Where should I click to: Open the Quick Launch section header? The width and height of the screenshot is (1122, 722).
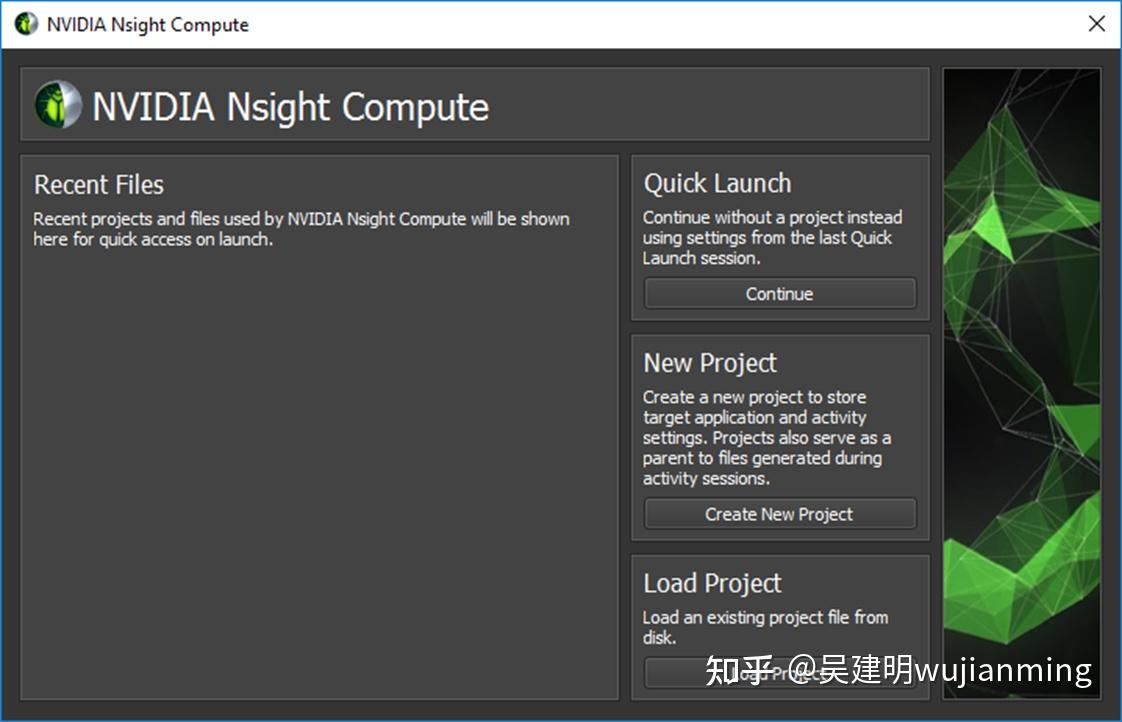[x=716, y=184]
